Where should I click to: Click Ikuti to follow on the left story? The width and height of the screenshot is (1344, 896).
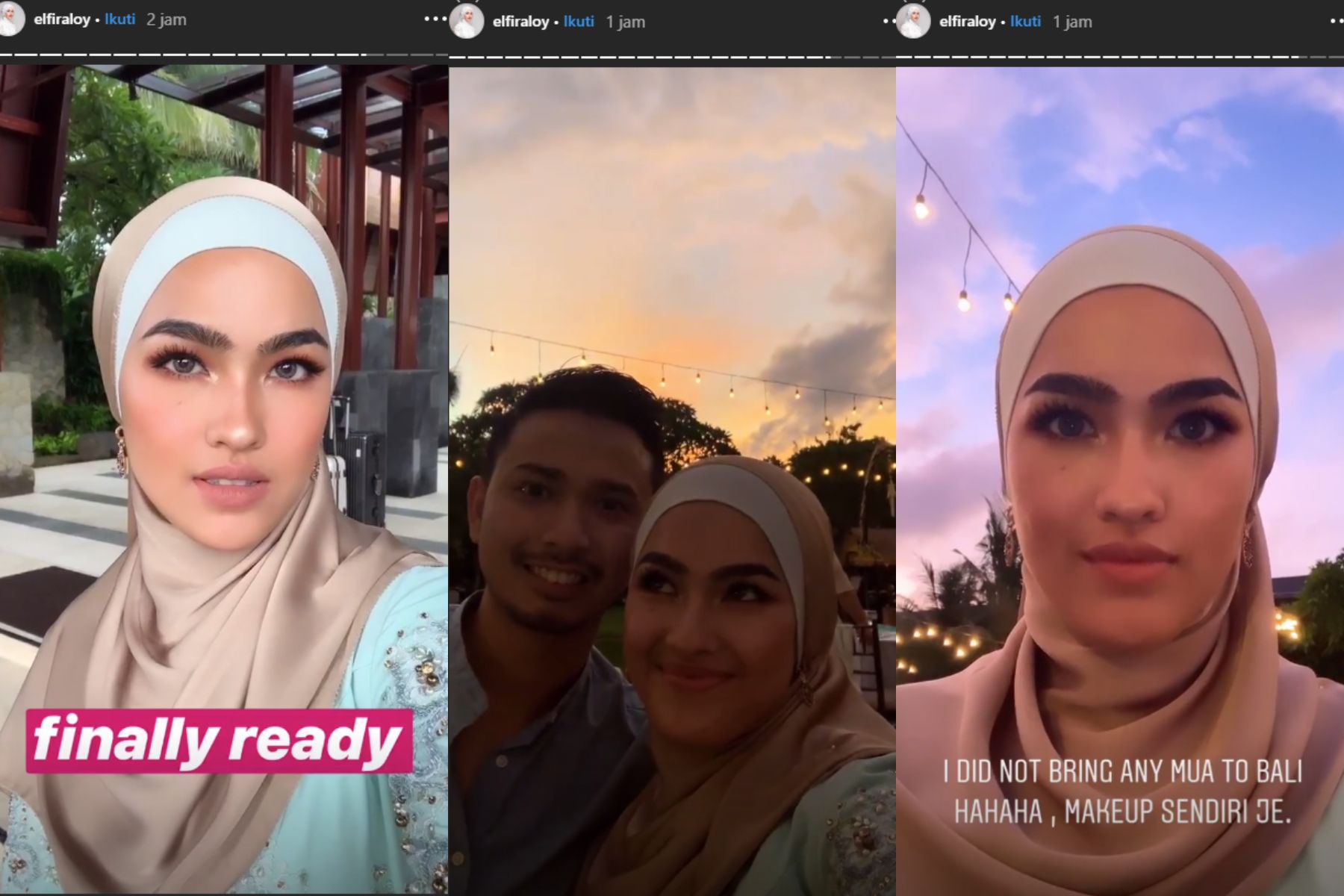tap(119, 19)
